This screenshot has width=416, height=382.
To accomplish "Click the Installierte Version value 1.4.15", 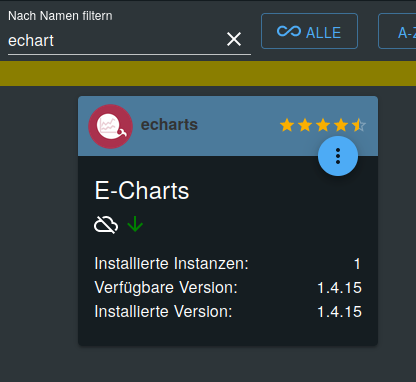I will (339, 312).
